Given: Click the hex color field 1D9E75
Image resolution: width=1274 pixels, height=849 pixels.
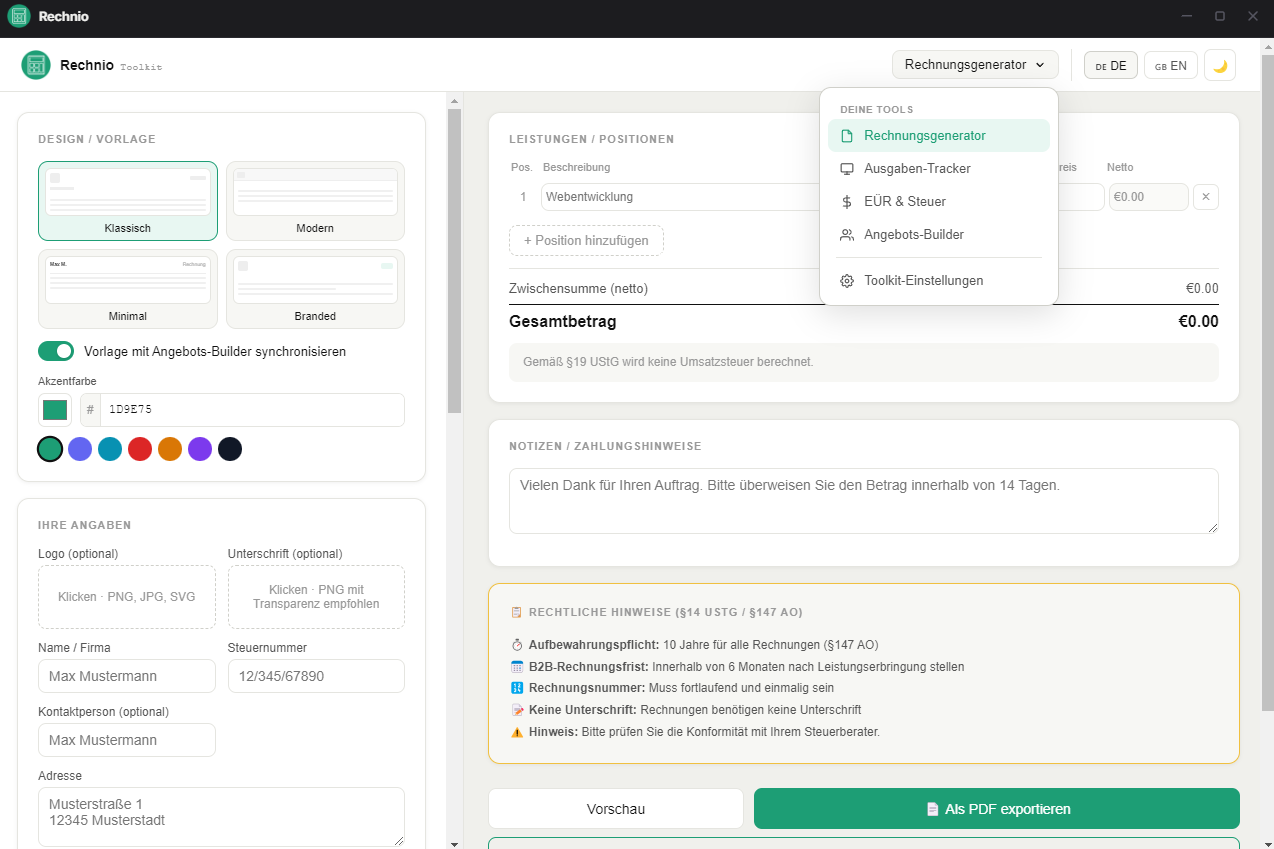Looking at the screenshot, I should point(253,410).
